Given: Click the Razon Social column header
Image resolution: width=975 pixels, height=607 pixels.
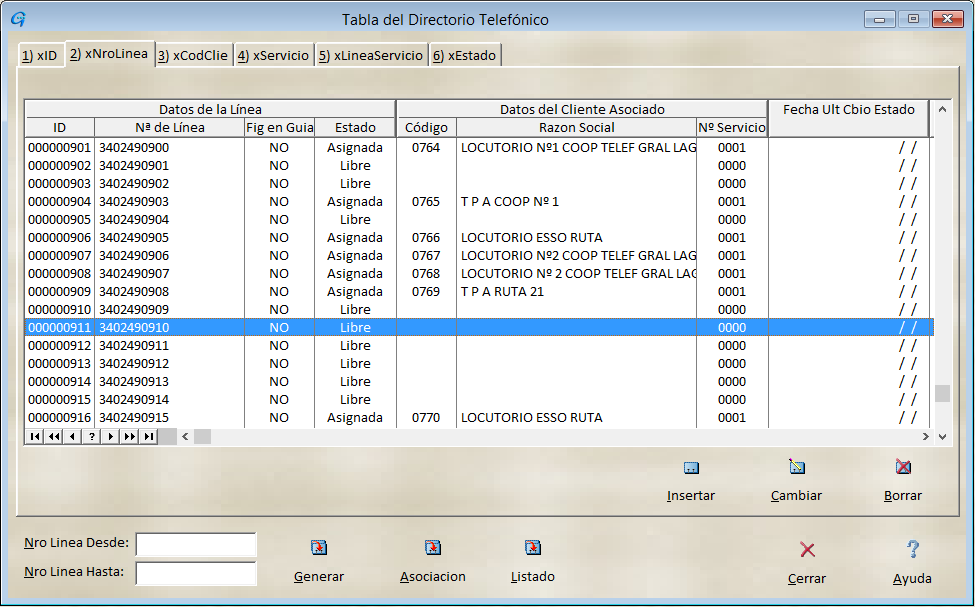Looking at the screenshot, I should pos(576,127).
